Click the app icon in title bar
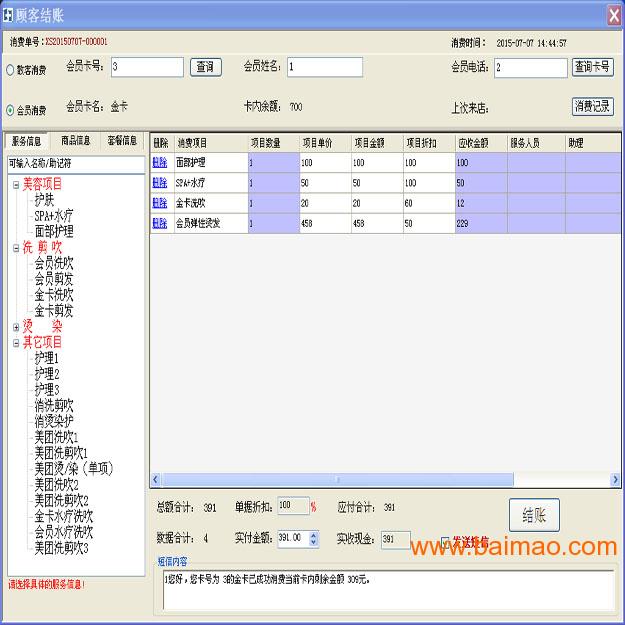Image resolution: width=625 pixels, height=625 pixels. (10, 14)
